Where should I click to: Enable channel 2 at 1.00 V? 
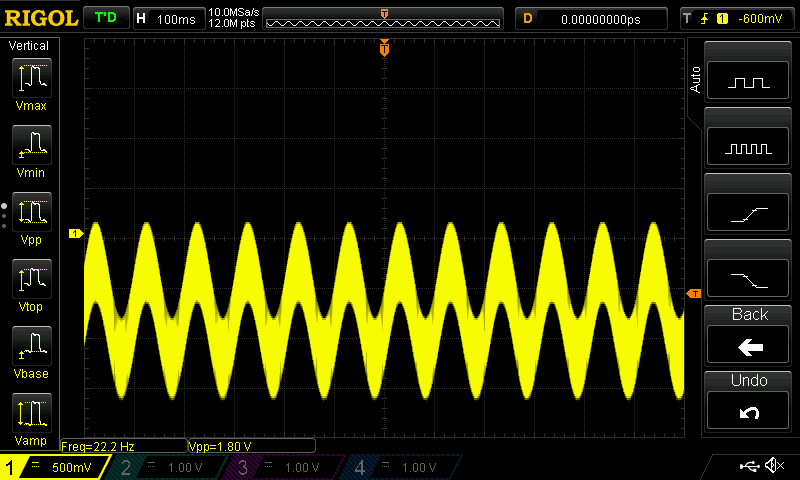click(x=166, y=467)
